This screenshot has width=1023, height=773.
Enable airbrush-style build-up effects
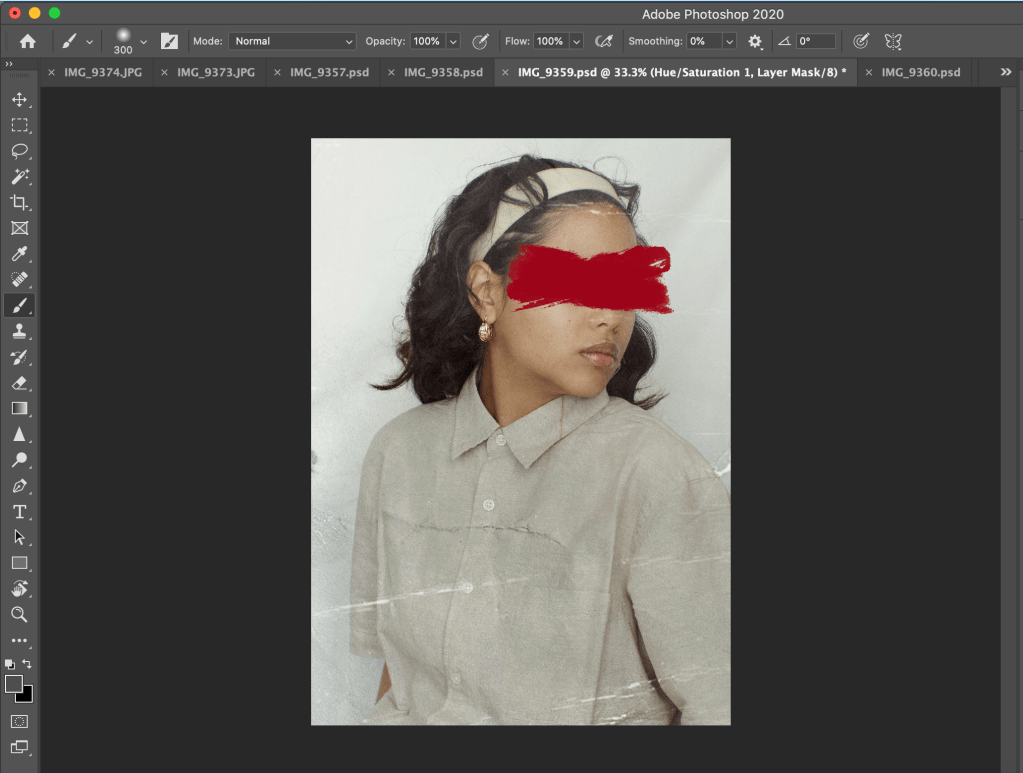(603, 41)
